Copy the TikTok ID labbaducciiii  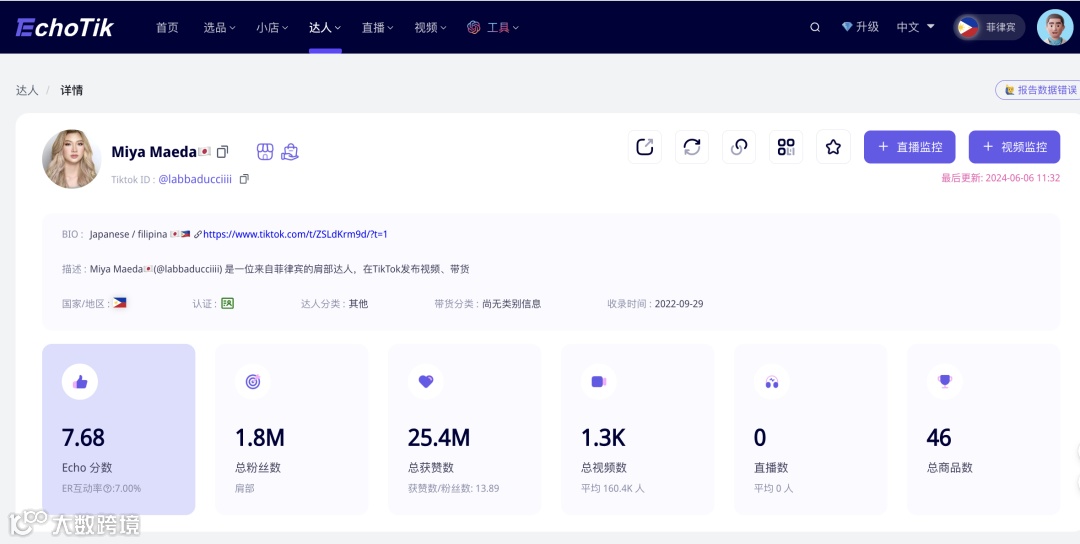click(244, 179)
